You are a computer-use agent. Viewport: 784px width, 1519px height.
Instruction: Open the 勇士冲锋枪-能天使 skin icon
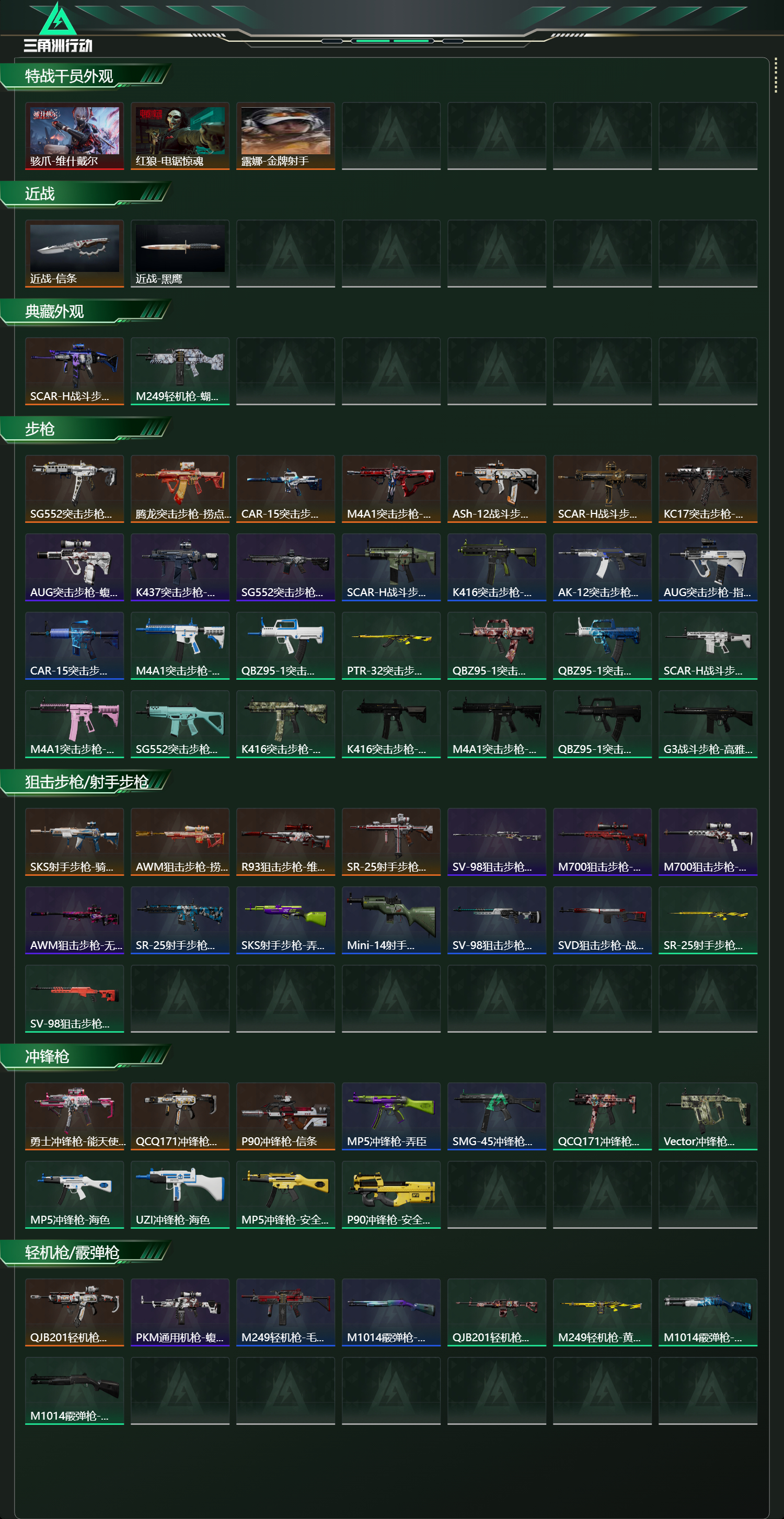pyautogui.click(x=74, y=1116)
